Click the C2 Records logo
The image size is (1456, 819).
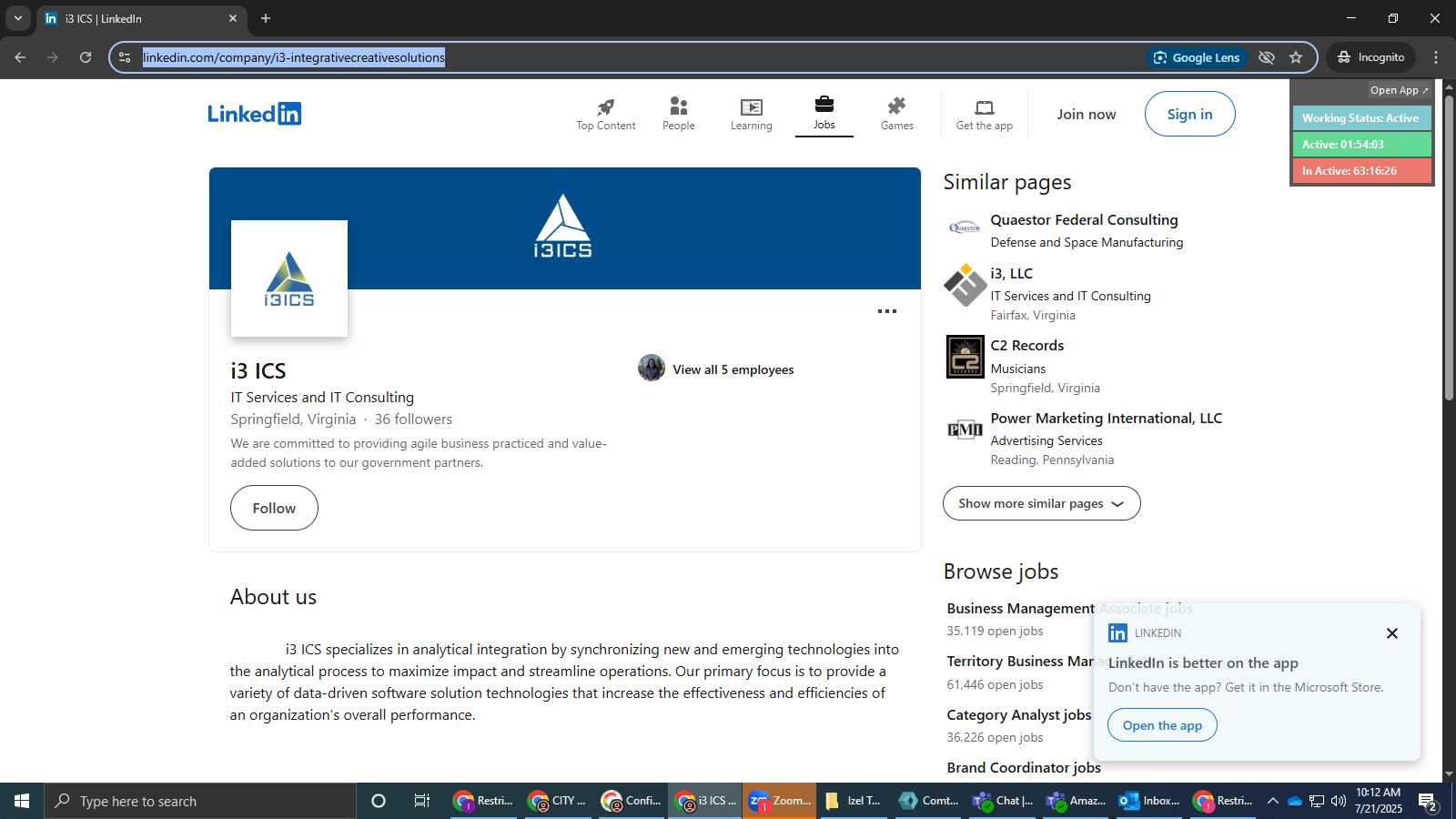tap(965, 357)
